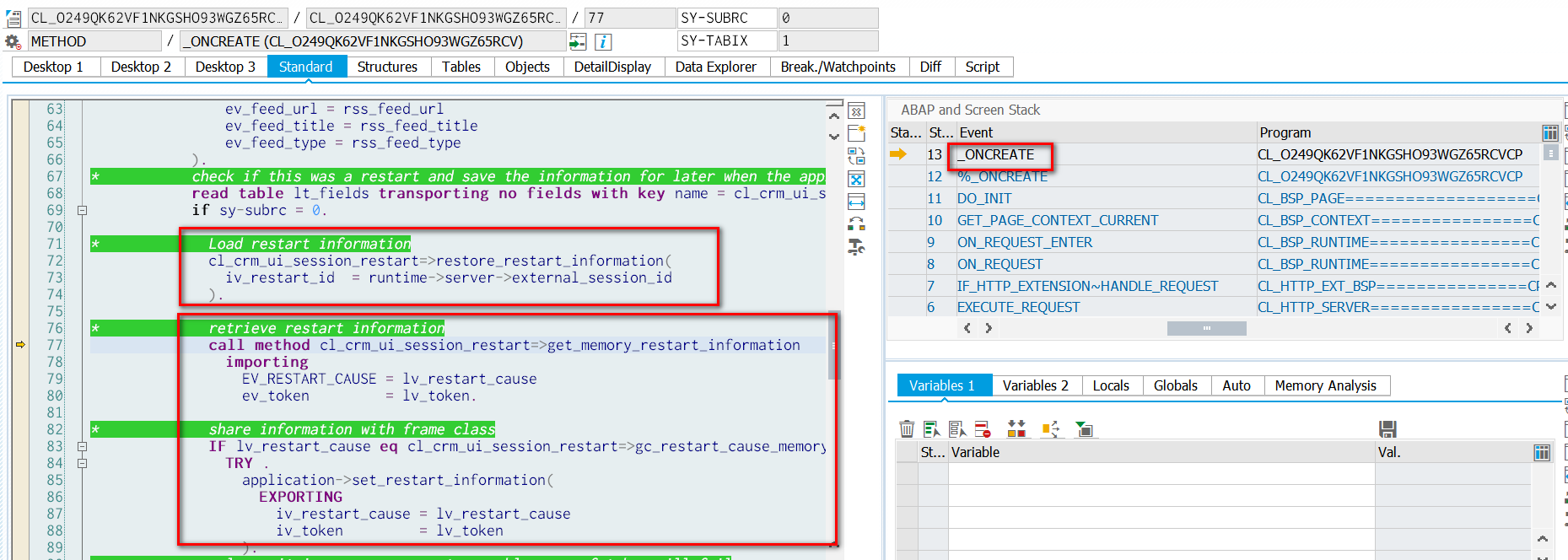
Task: Click the editor scroll-down chevron
Action: coord(834,136)
